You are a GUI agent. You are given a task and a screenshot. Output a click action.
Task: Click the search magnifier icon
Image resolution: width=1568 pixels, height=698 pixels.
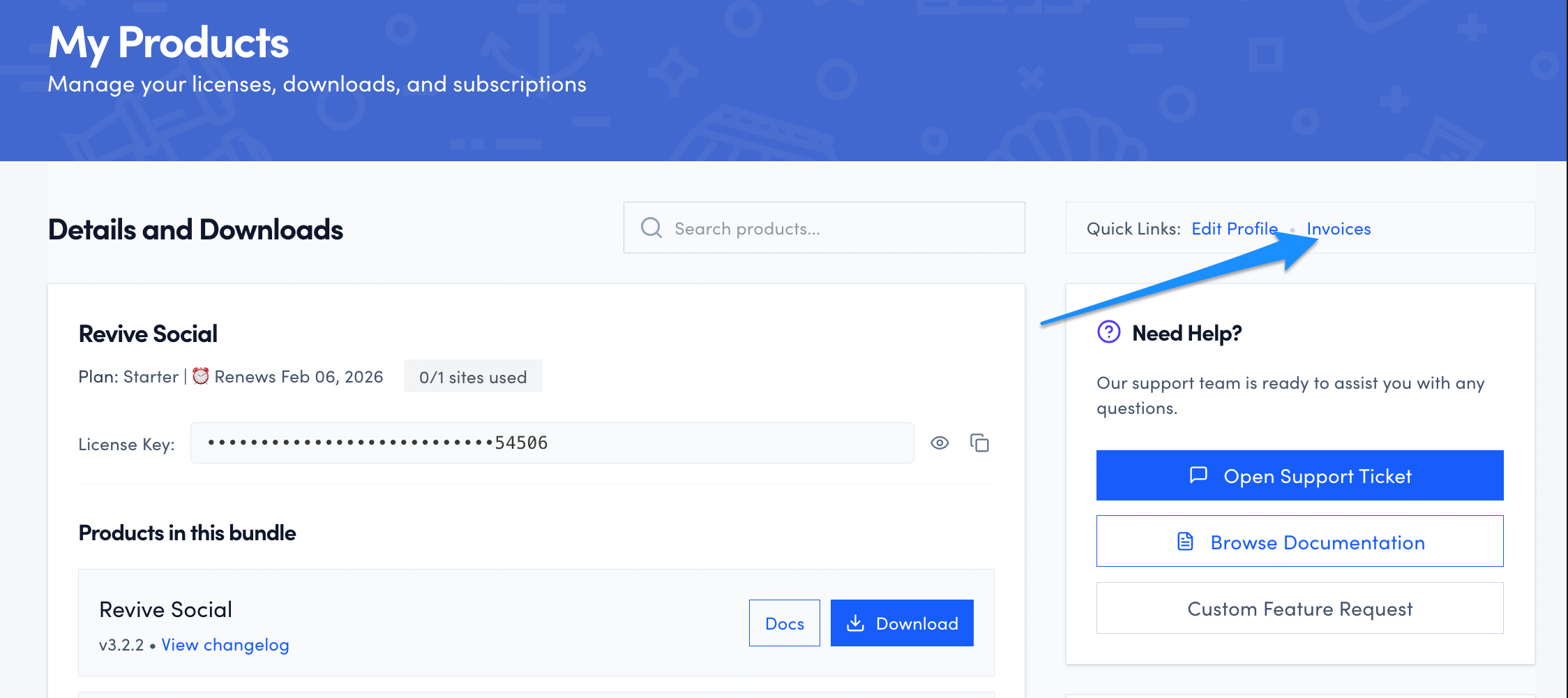point(651,228)
